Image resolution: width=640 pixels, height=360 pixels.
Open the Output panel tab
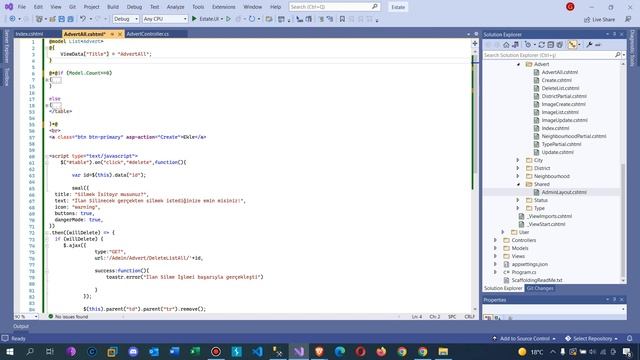pyautogui.click(x=21, y=327)
